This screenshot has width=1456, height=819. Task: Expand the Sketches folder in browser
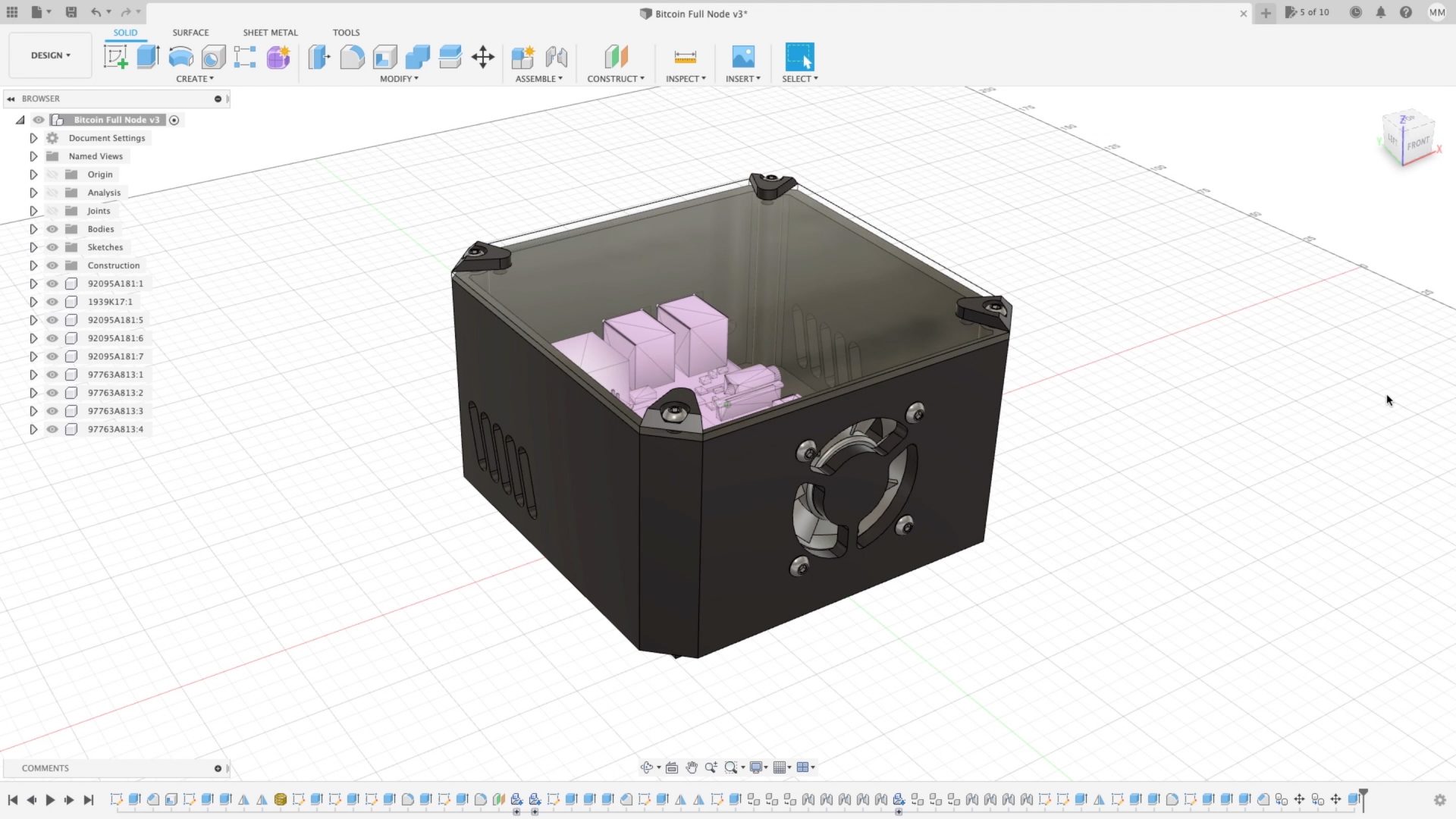[x=33, y=247]
